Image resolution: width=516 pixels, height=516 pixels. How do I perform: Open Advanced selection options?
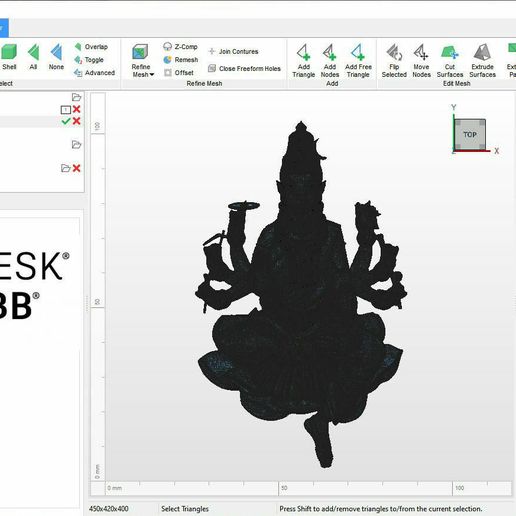[95, 73]
